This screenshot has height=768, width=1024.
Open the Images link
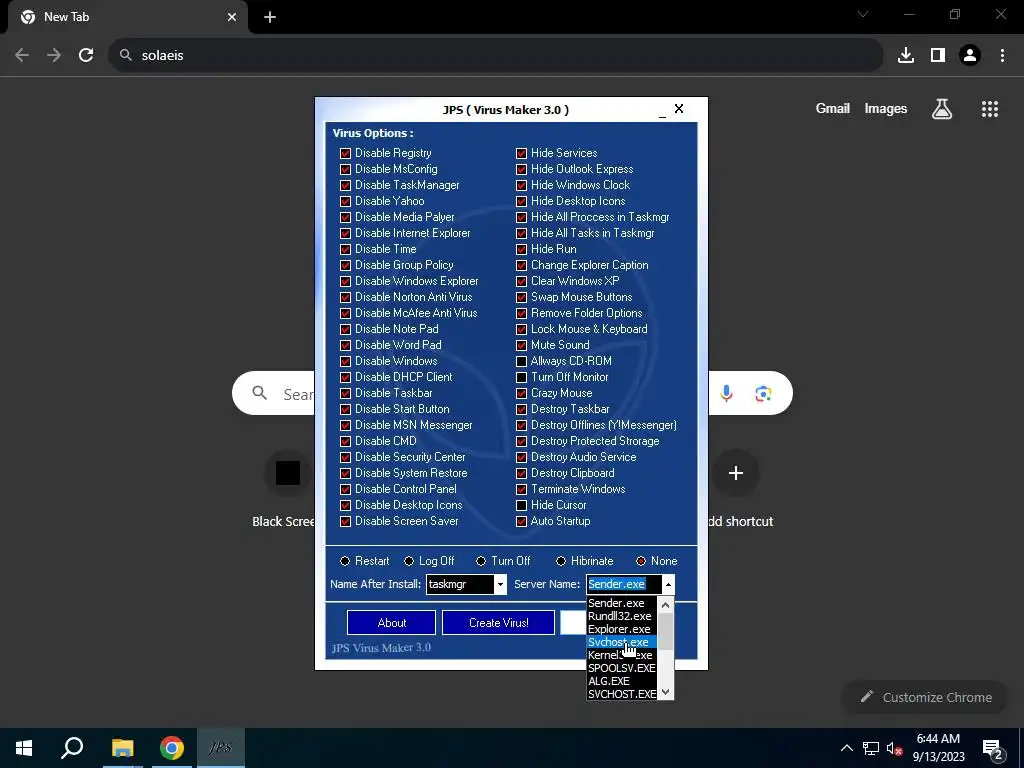[x=886, y=109]
